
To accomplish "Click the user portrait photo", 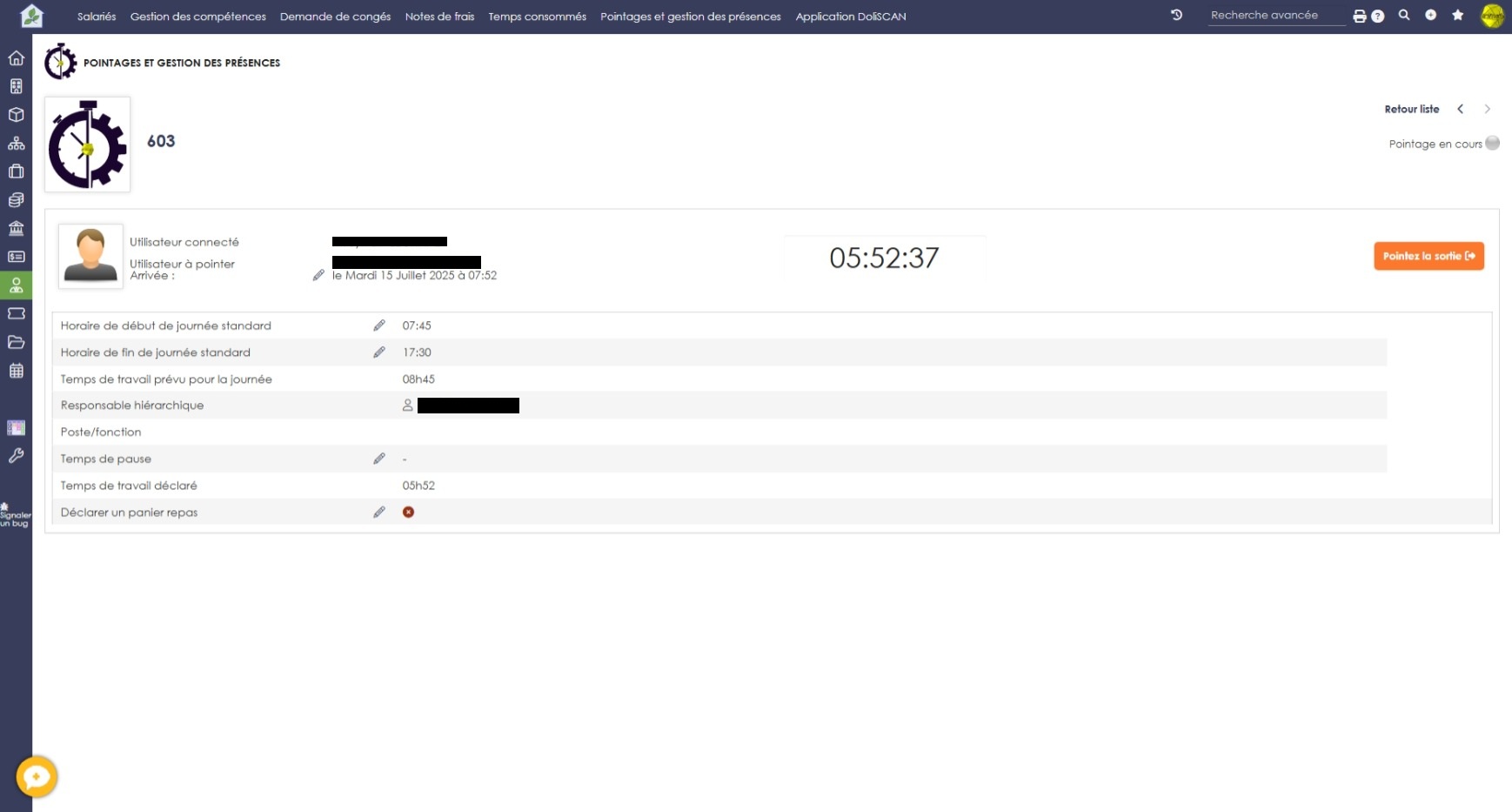I will (90, 256).
